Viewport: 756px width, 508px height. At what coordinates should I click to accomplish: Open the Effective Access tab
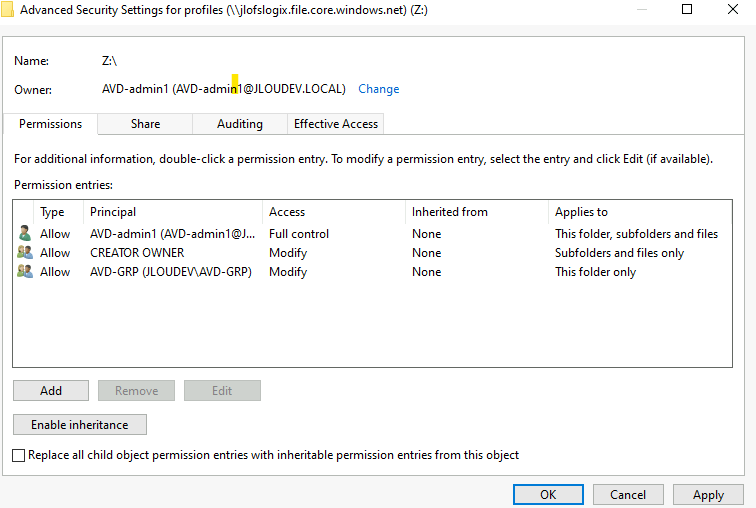coord(336,124)
